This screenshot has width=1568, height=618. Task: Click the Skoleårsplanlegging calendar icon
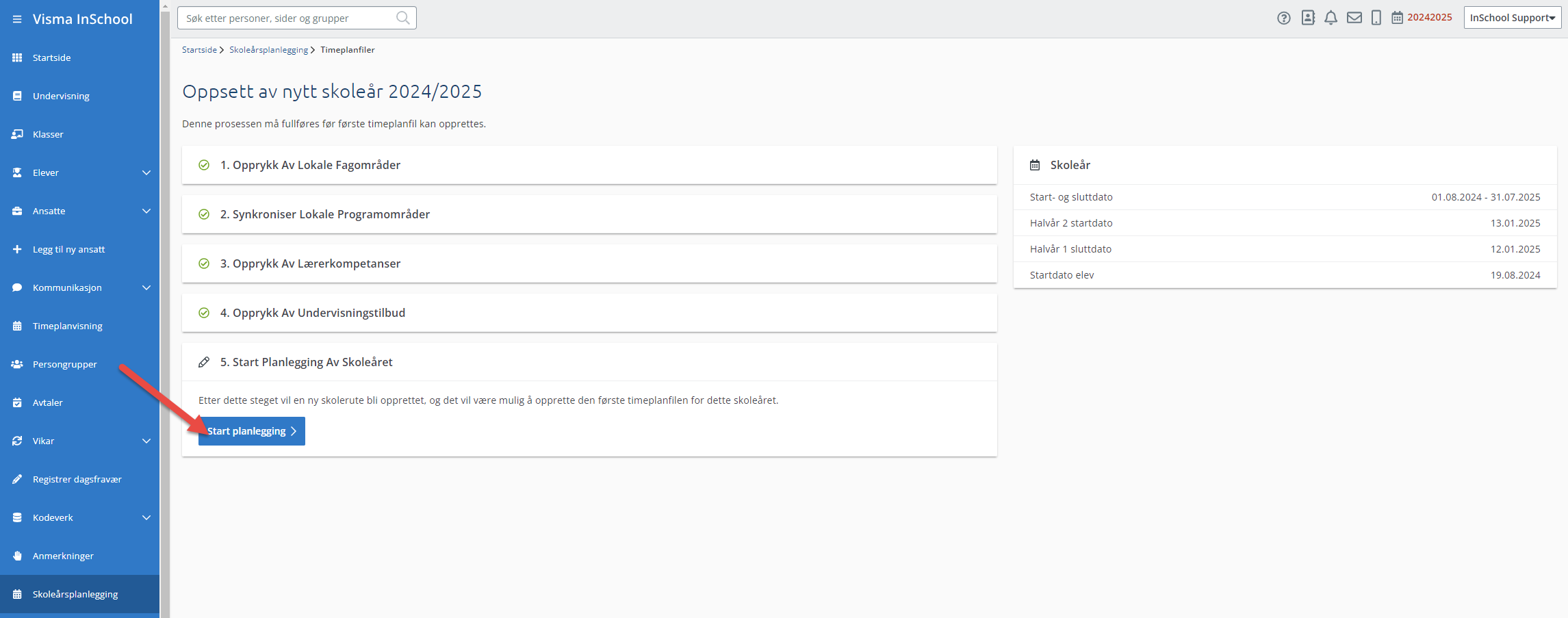[17, 594]
